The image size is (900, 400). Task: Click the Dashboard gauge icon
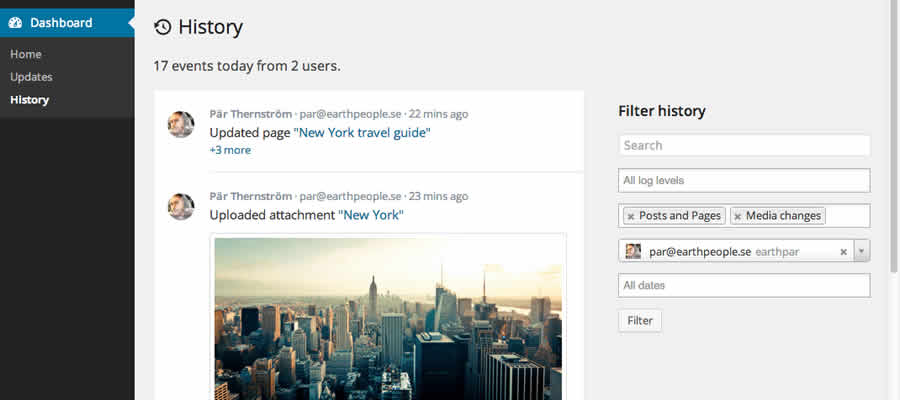point(15,23)
